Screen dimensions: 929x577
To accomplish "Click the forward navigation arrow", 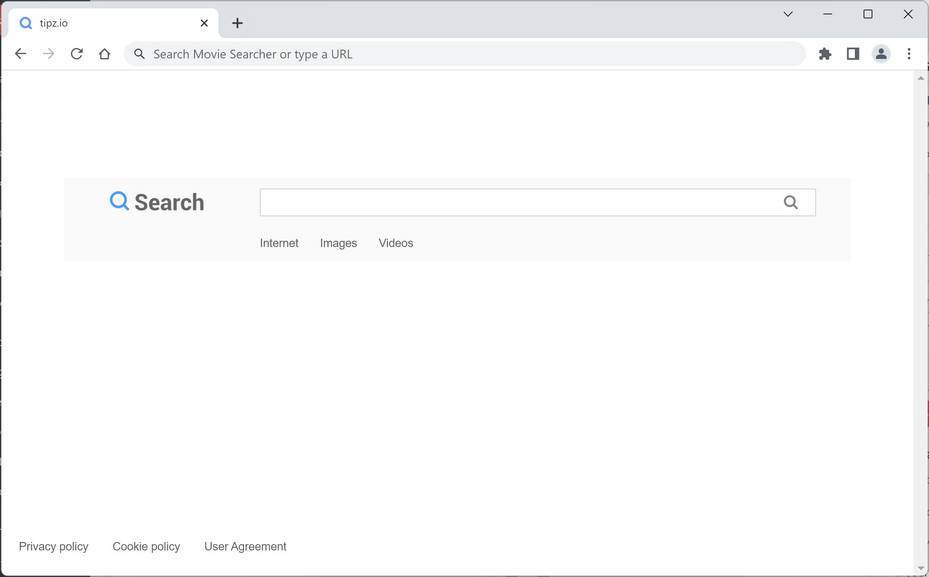I will [x=48, y=54].
